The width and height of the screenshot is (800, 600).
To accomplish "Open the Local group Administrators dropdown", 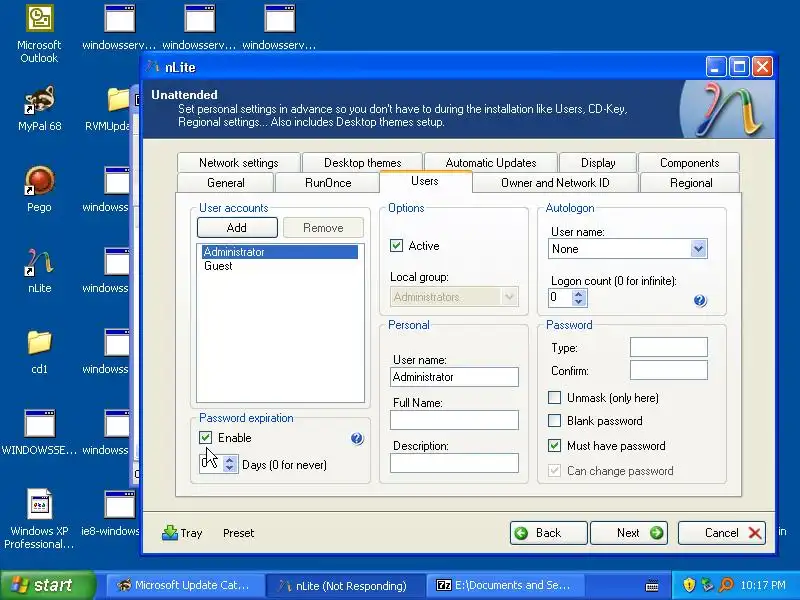I will click(x=509, y=297).
